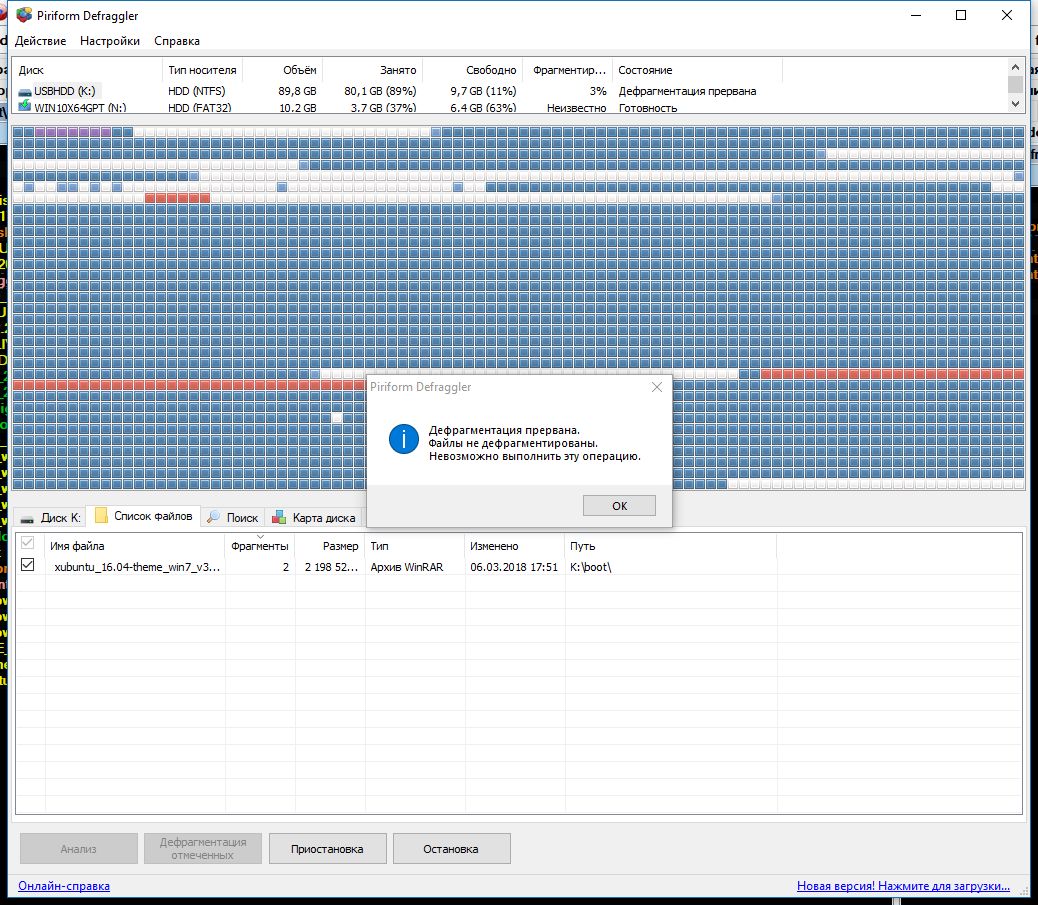This screenshot has width=1038, height=905.
Task: Sort file list by Размер column
Action: point(330,546)
